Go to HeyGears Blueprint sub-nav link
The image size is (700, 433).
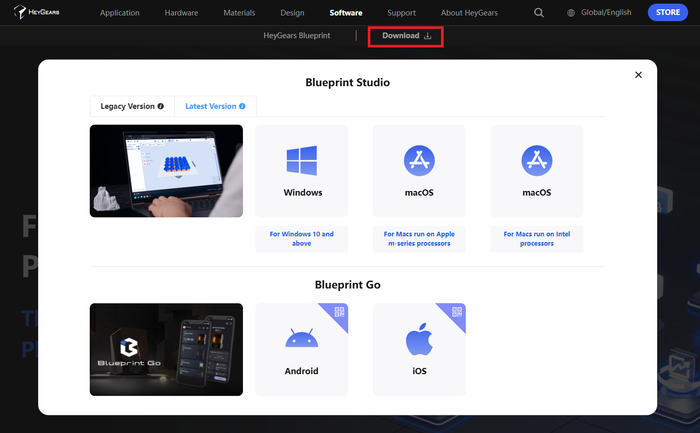(x=297, y=36)
